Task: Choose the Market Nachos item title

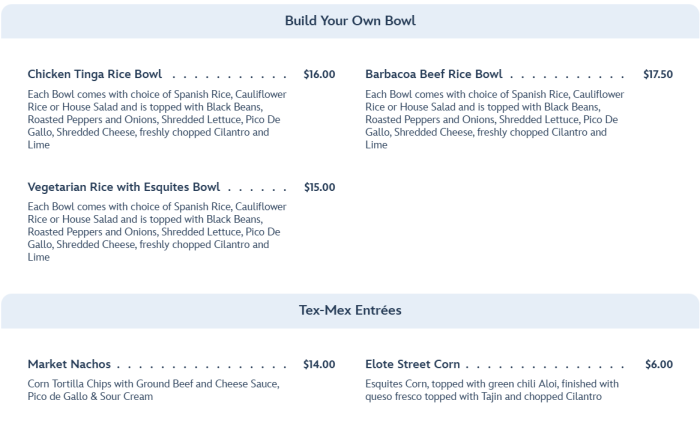Action: click(69, 364)
